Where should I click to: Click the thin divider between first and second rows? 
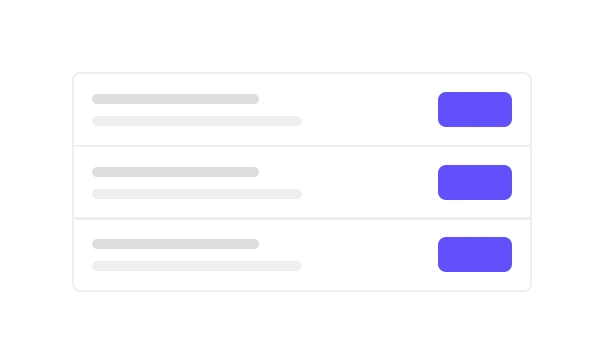coord(302,146)
